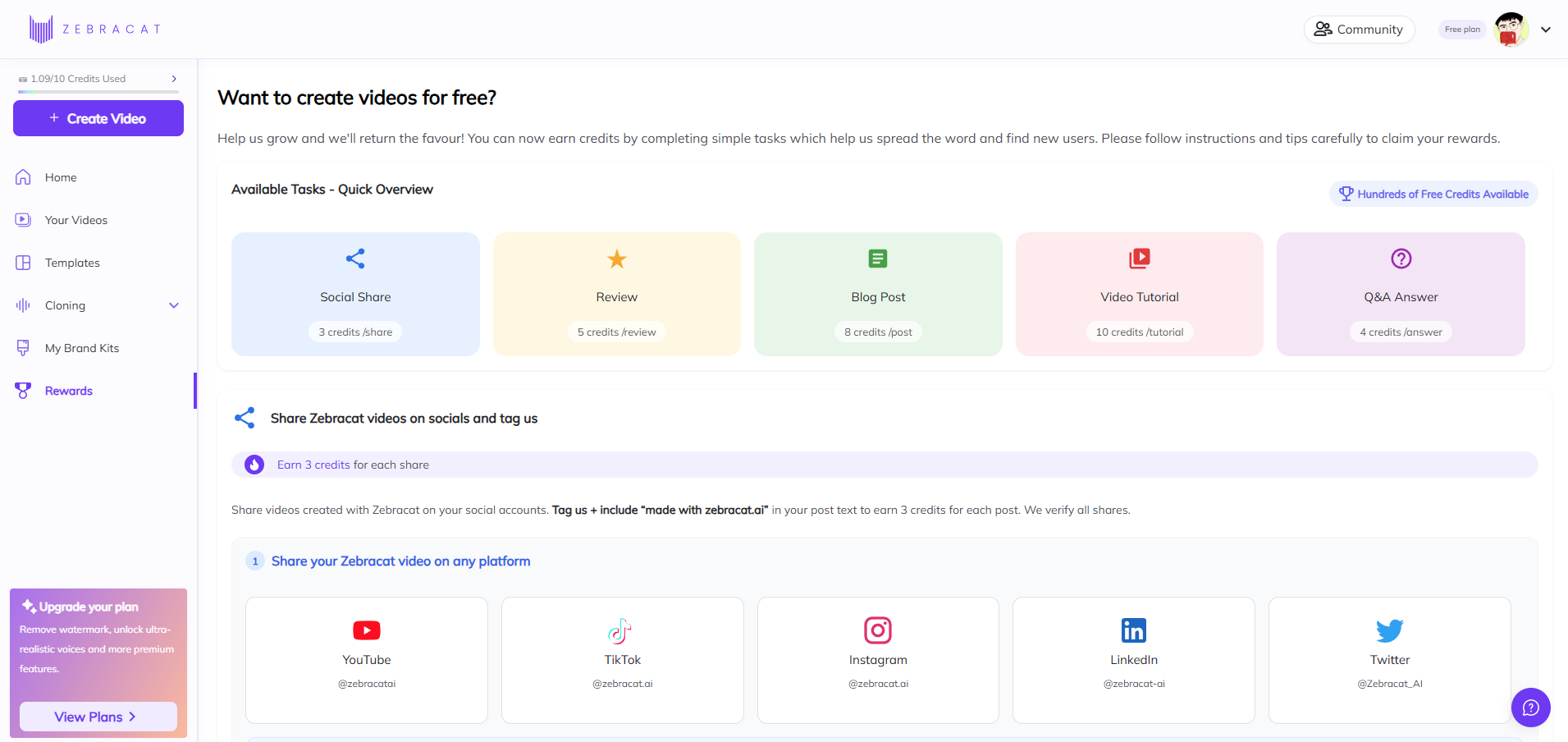Click the Want to create videos for free heading

(357, 98)
